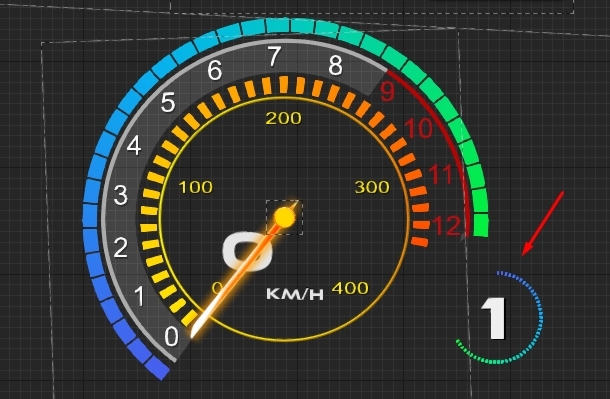The width and height of the screenshot is (610, 399).
Task: Select the KM/H unit label
Action: point(295,294)
